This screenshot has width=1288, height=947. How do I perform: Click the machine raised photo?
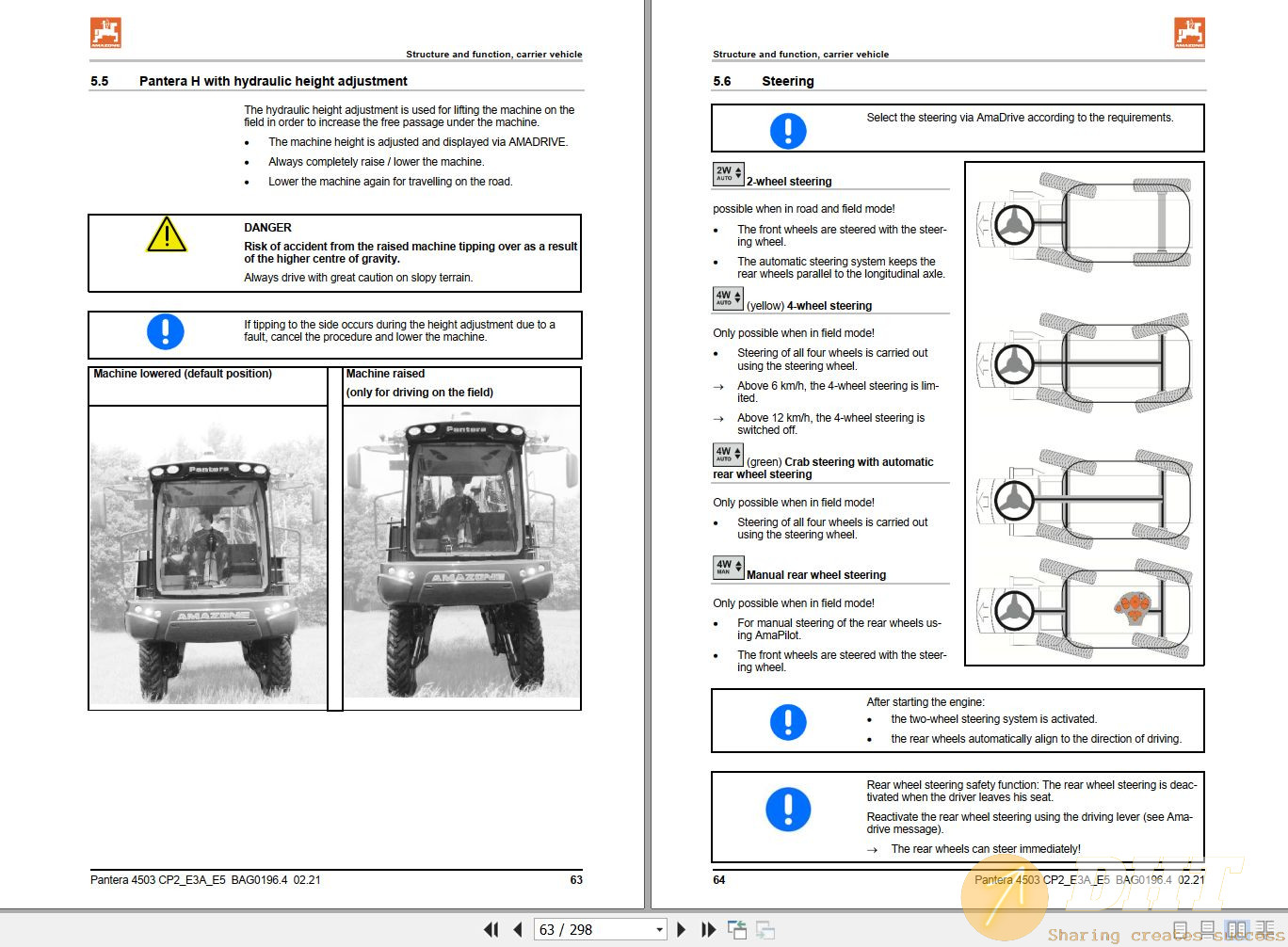tap(461, 557)
